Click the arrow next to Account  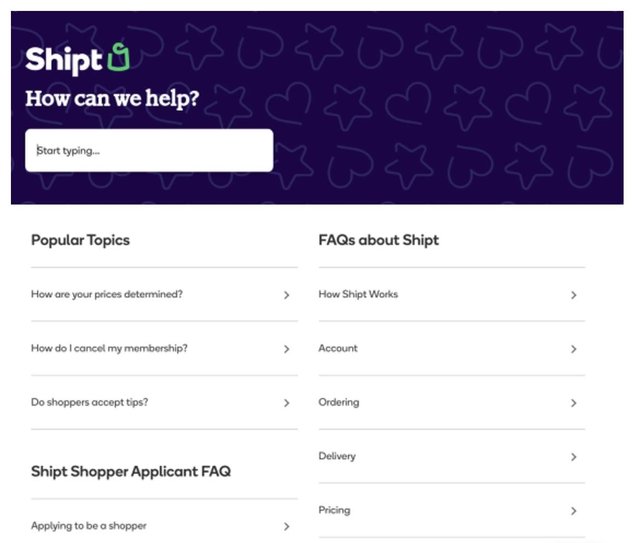pyautogui.click(x=574, y=349)
